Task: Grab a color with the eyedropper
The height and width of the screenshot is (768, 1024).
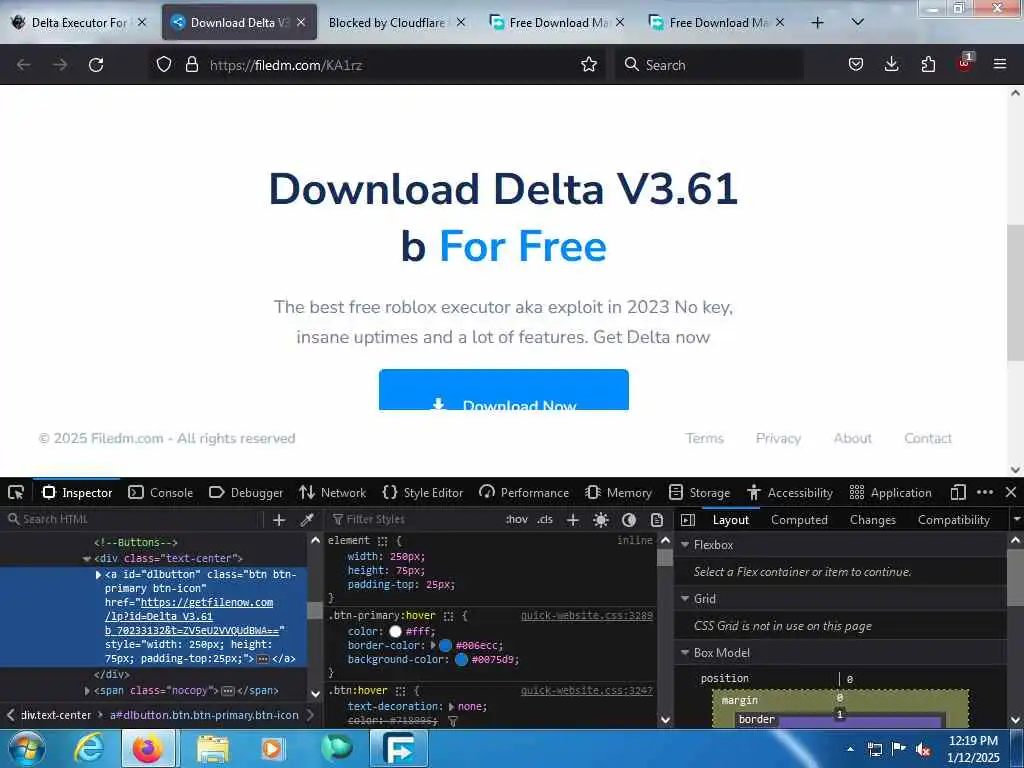Action: click(x=306, y=520)
